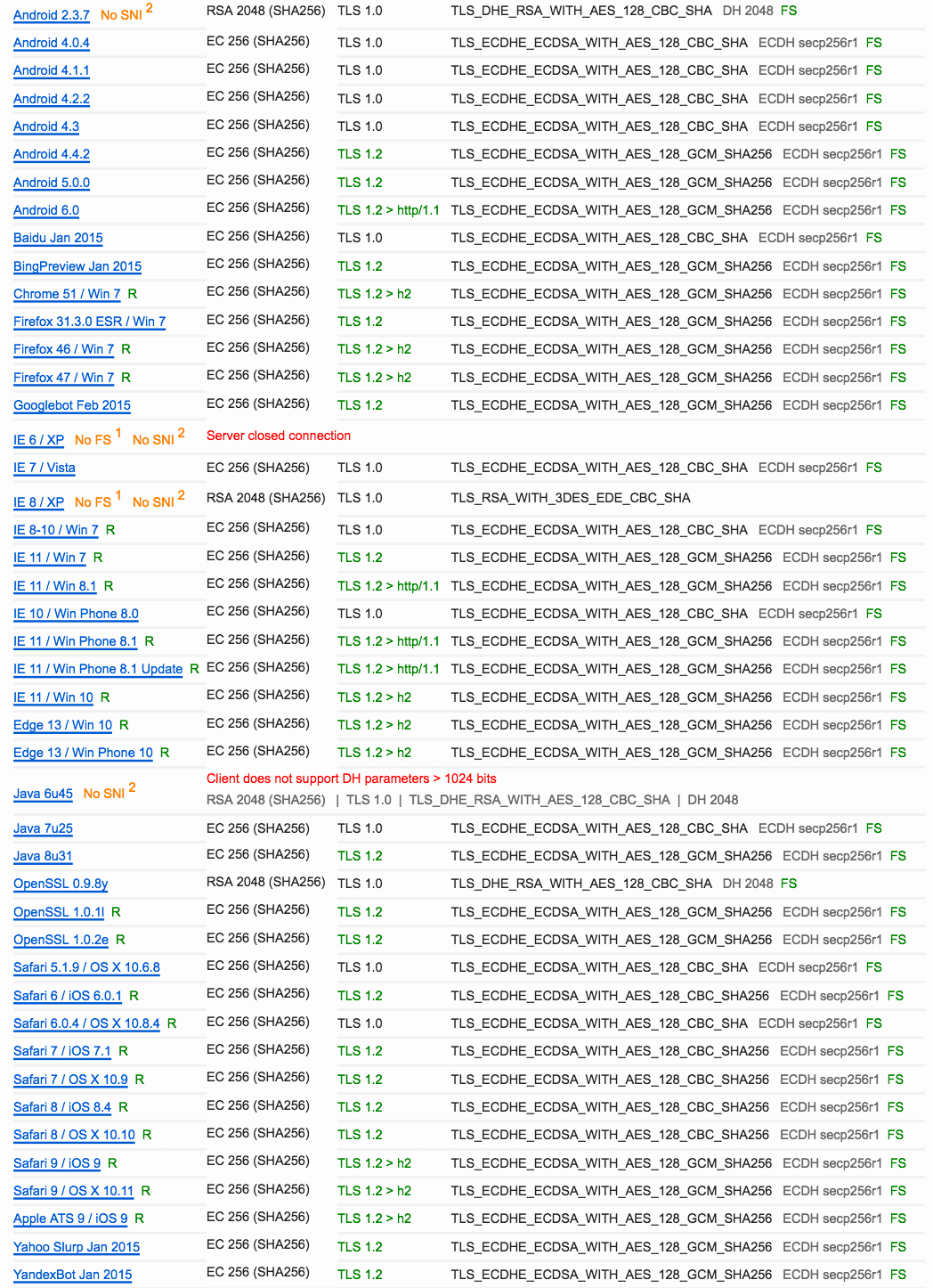Open the Chrome 51 / Win 7 link

click(x=67, y=294)
